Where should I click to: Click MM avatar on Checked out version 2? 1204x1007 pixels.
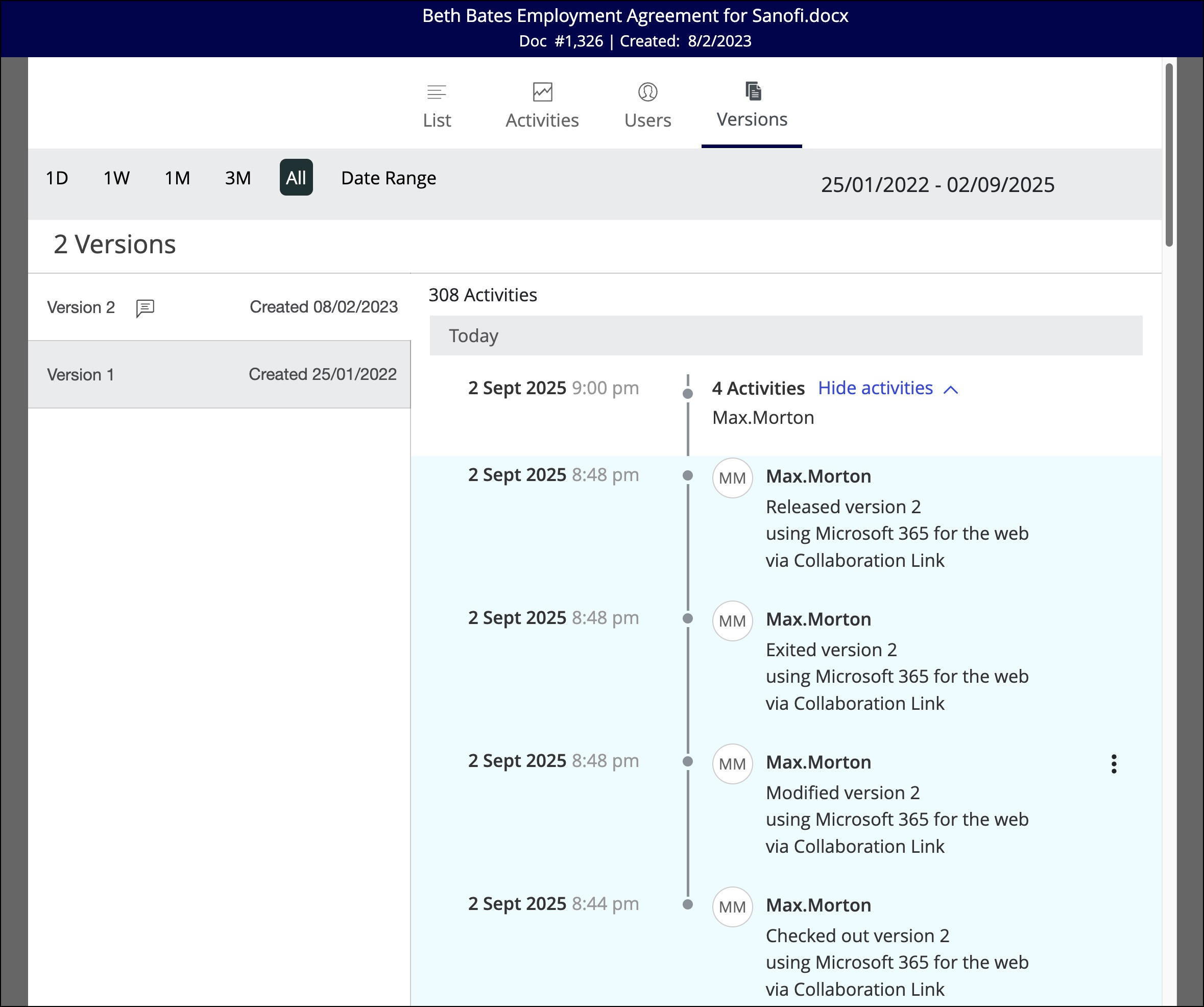732,906
